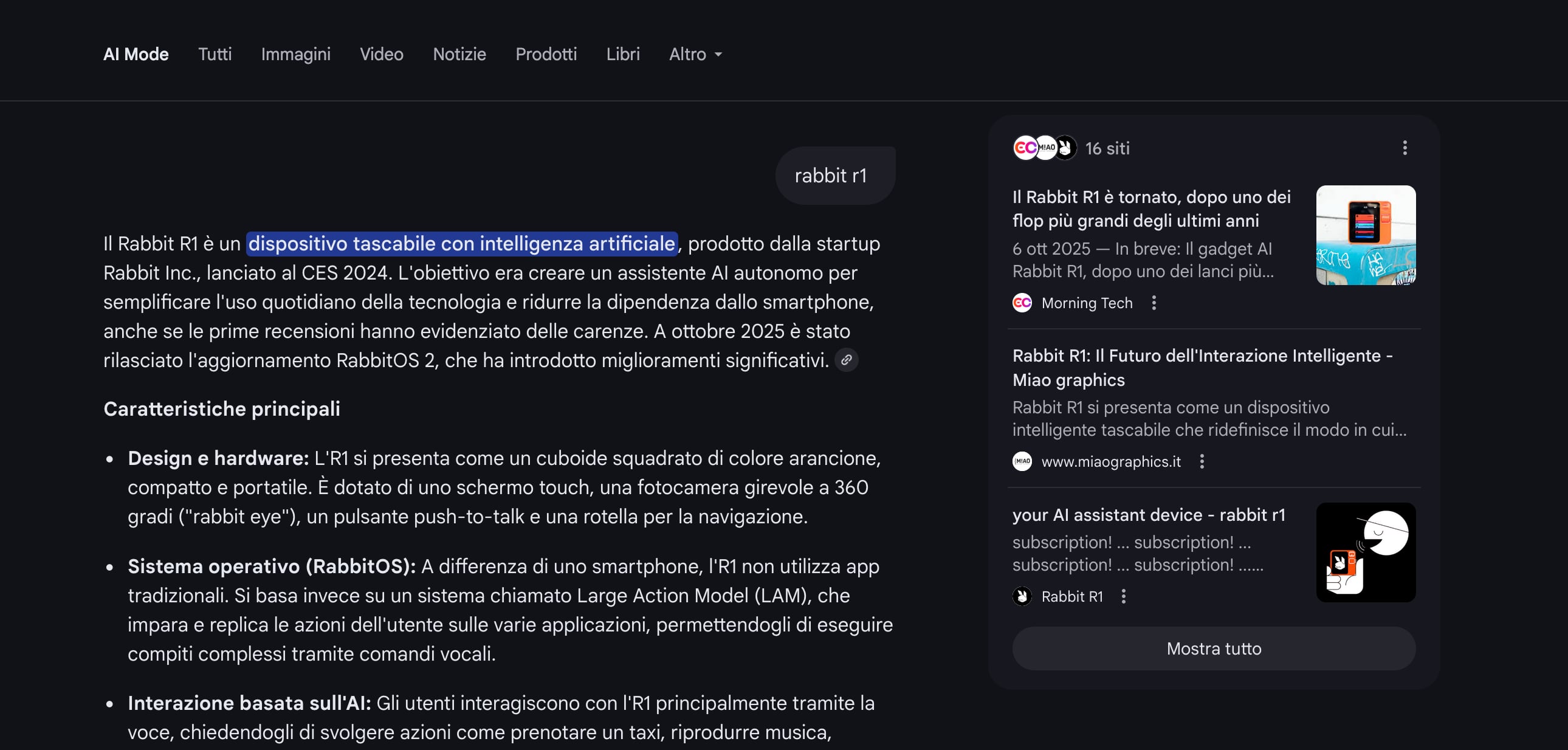Click the Morning Tech source favicon
The height and width of the screenshot is (750, 1568).
click(x=1022, y=303)
